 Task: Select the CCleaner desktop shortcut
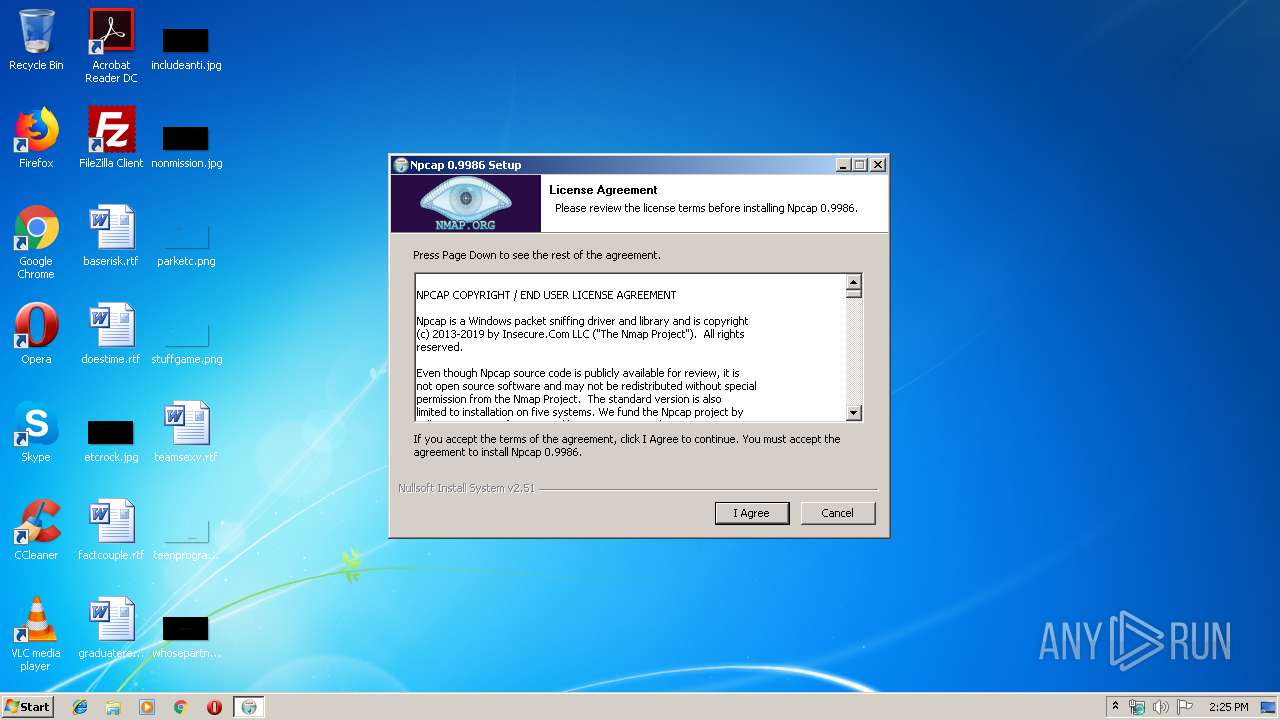[x=36, y=530]
